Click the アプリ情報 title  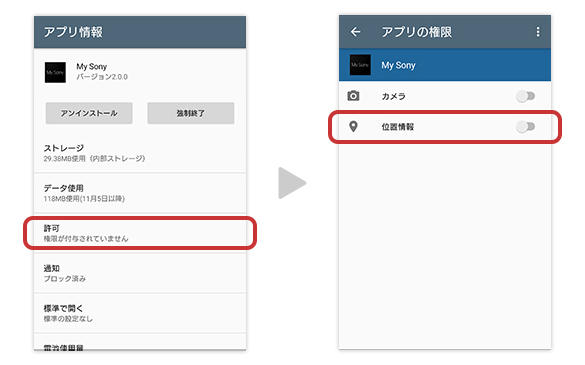[73, 32]
